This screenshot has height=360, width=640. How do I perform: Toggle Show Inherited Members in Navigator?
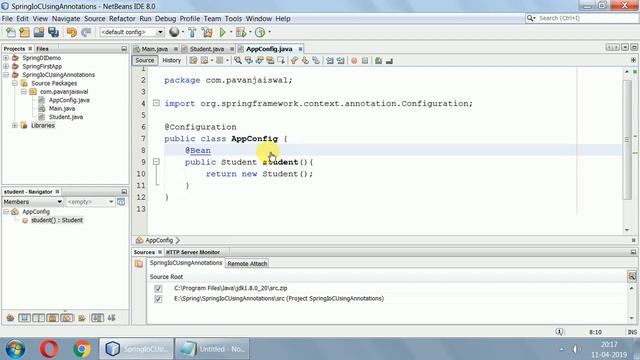pos(10,318)
